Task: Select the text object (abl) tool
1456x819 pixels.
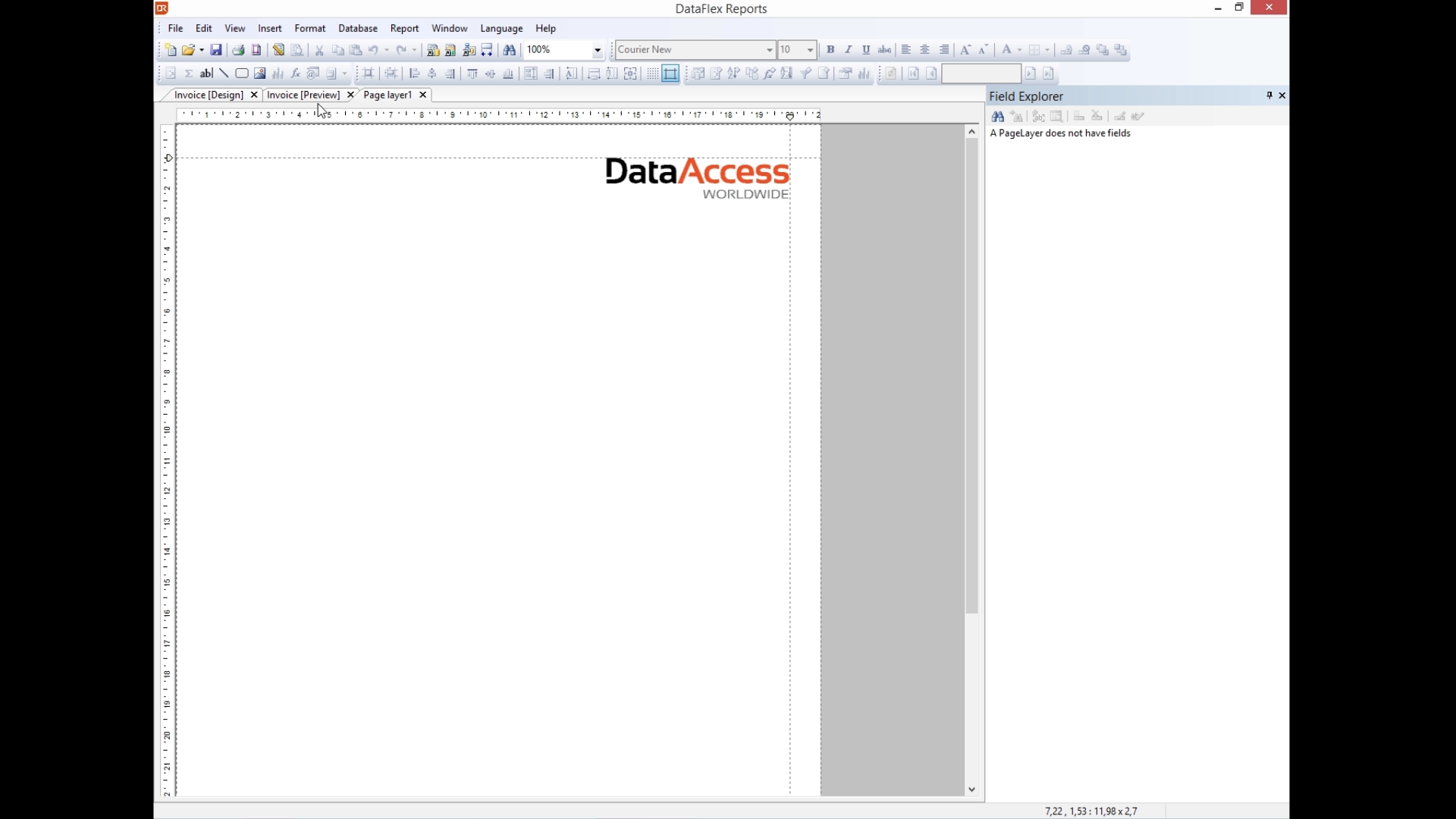Action: (x=206, y=74)
